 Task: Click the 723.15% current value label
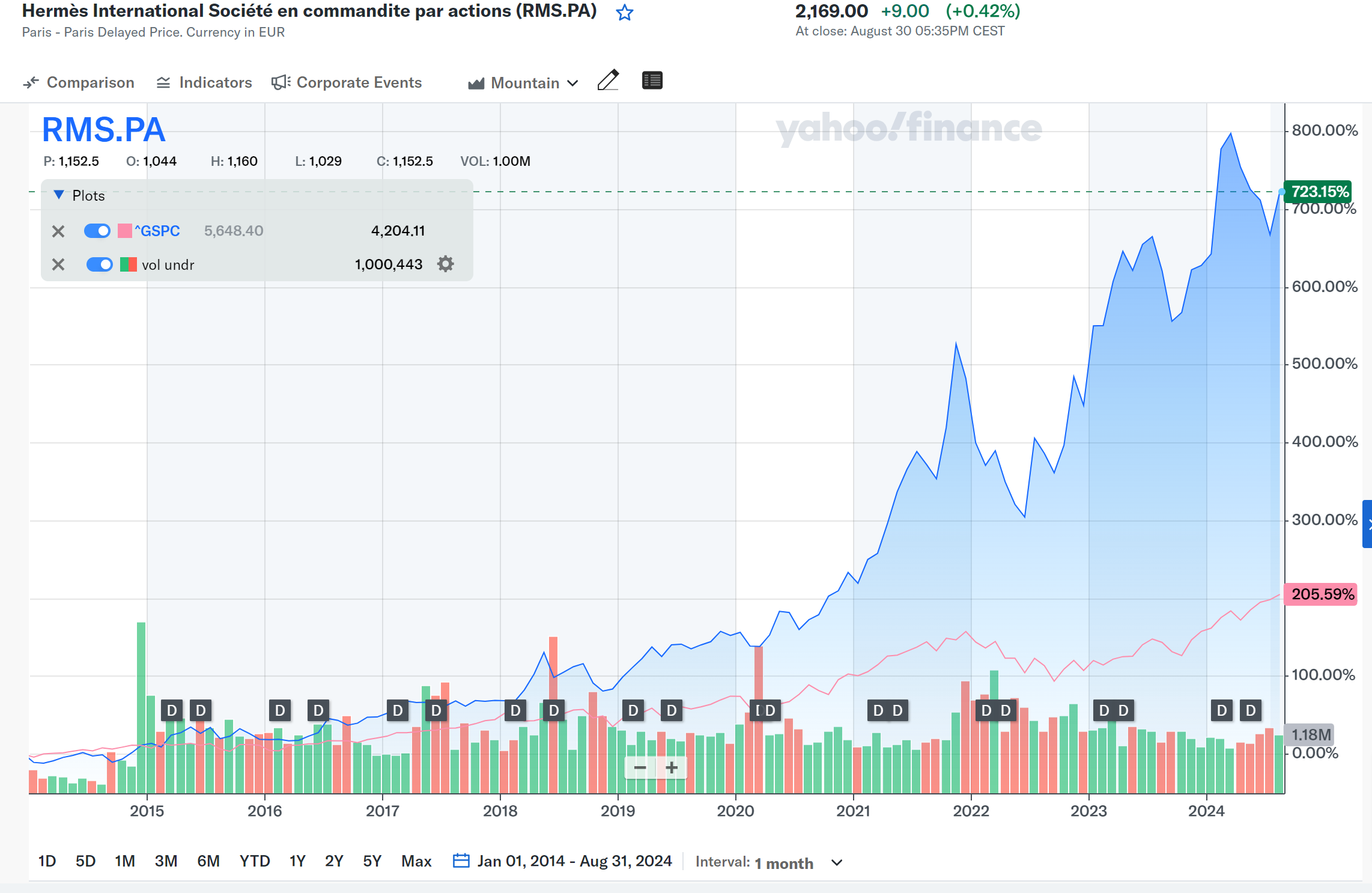1319,192
